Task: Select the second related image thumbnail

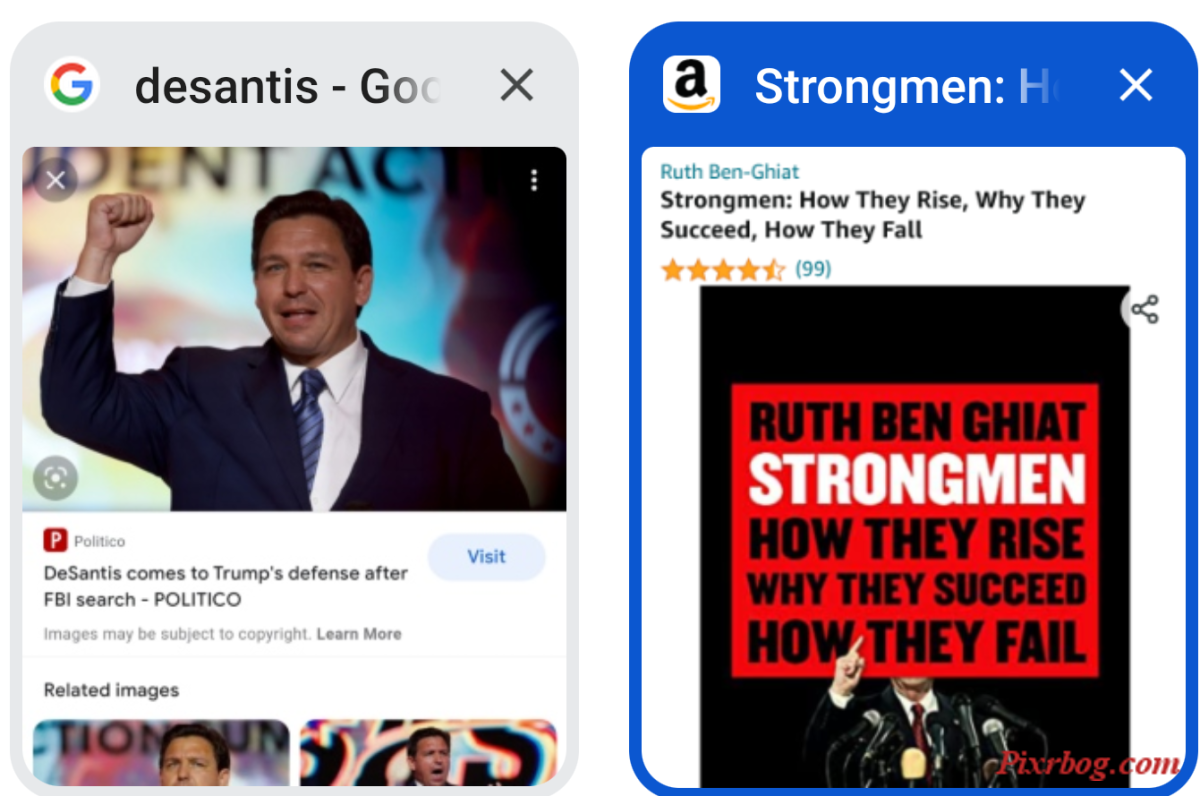Action: coord(428,752)
